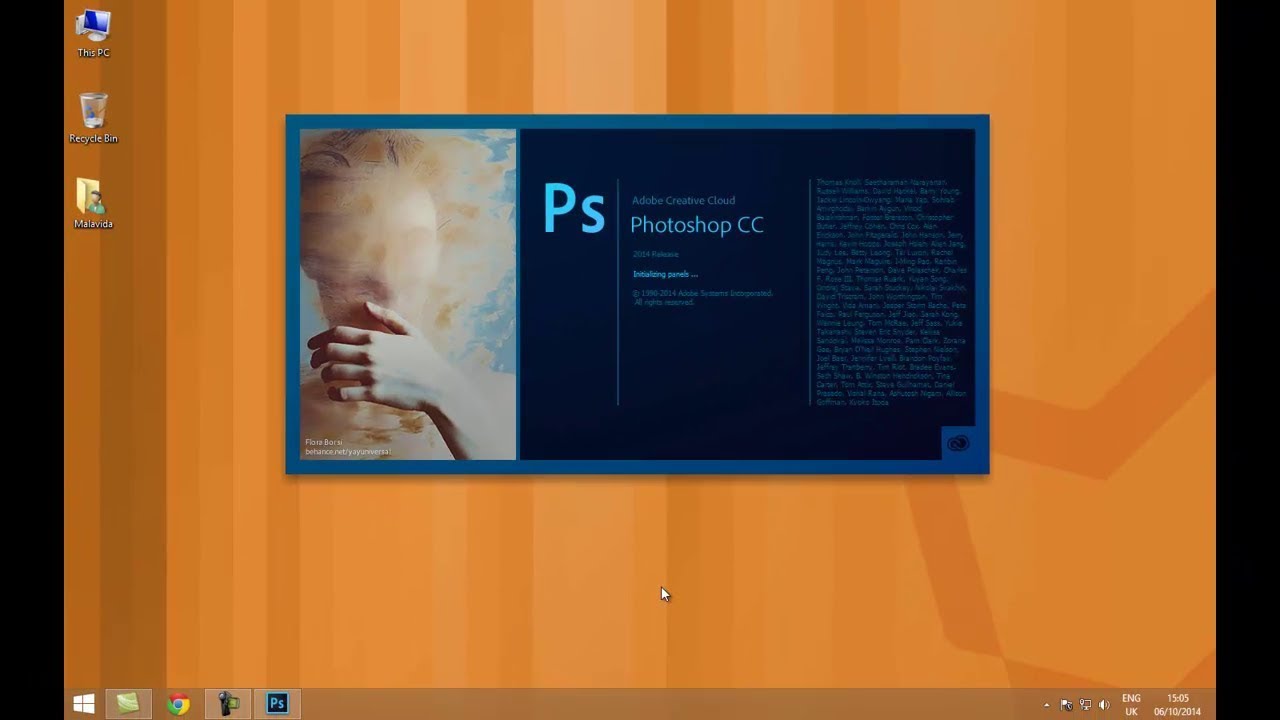The height and width of the screenshot is (720, 1280).
Task: Click the camcorder recorder taskbar icon
Action: coord(228,704)
